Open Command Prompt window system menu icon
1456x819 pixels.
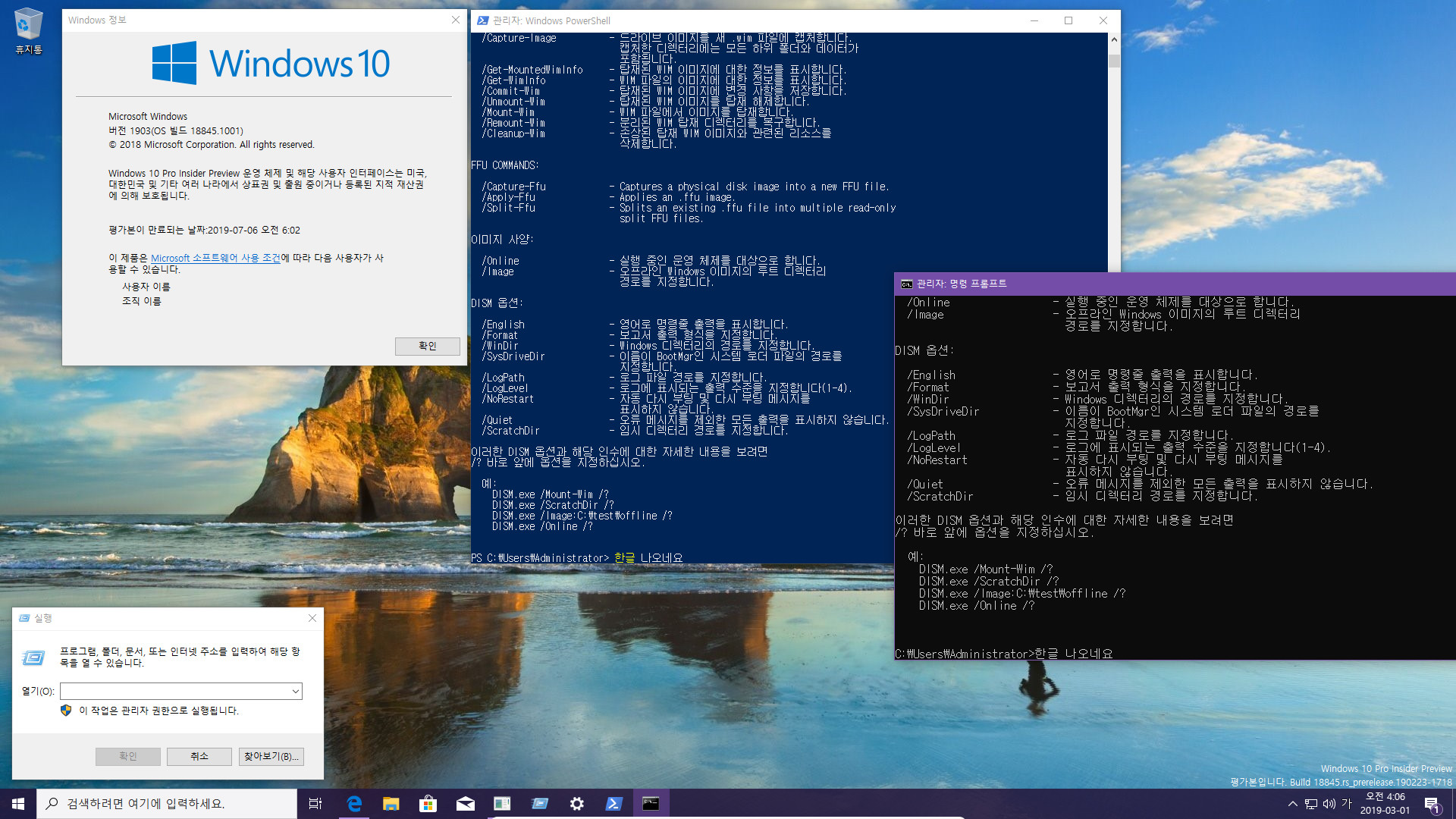906,284
